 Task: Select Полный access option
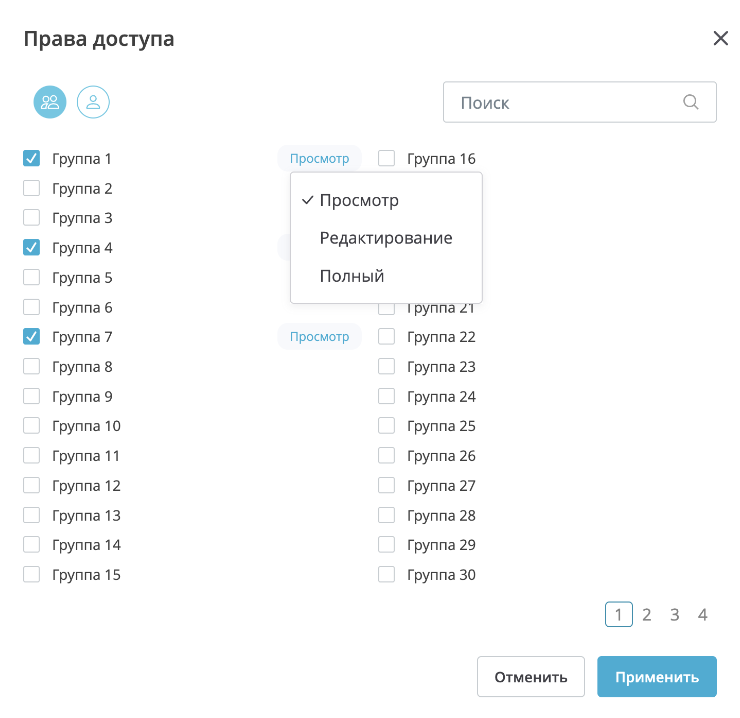[x=351, y=276]
